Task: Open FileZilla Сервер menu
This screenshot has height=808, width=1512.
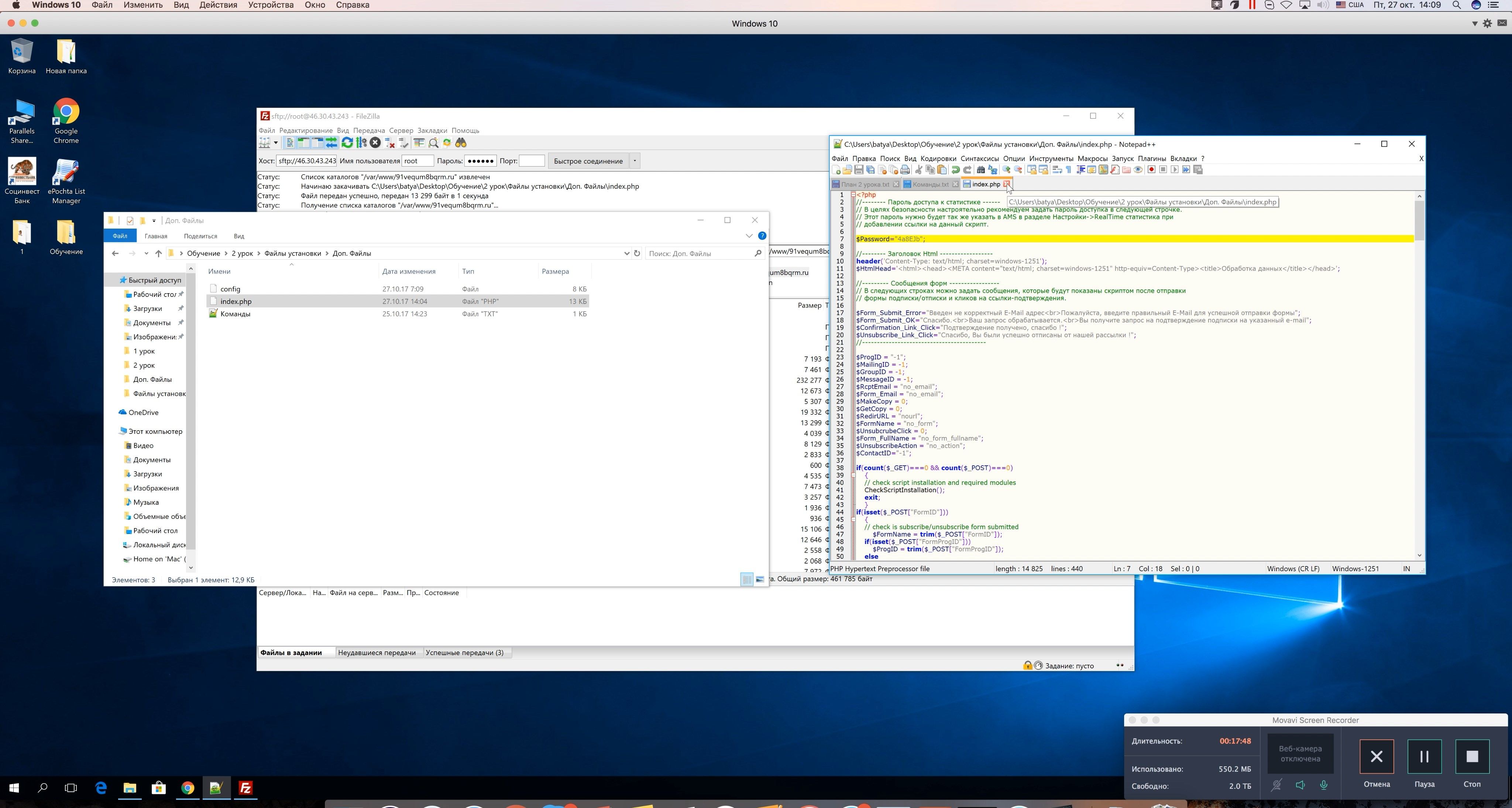Action: pyautogui.click(x=401, y=130)
